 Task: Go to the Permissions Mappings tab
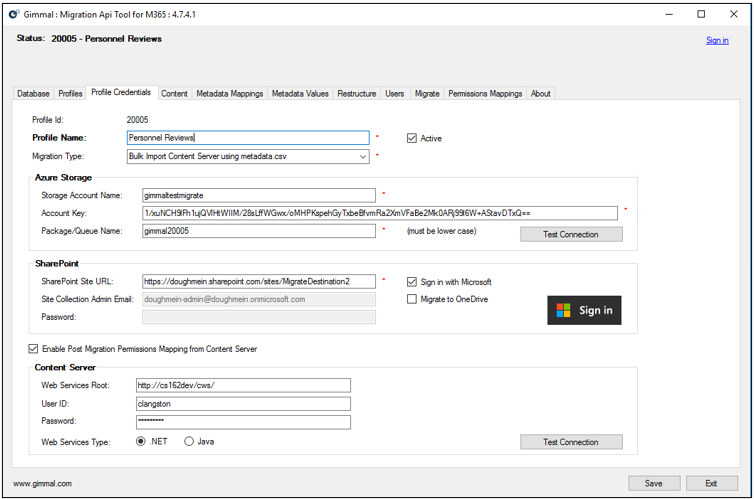(485, 94)
